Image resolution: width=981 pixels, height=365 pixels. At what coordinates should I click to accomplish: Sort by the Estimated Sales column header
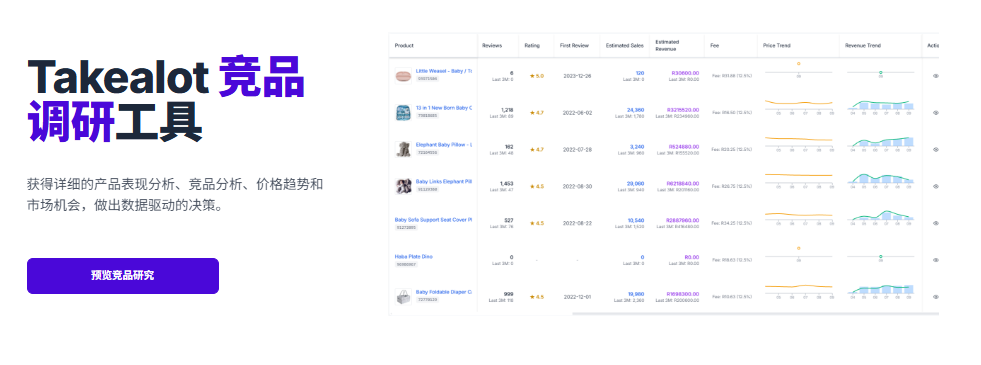(x=624, y=45)
